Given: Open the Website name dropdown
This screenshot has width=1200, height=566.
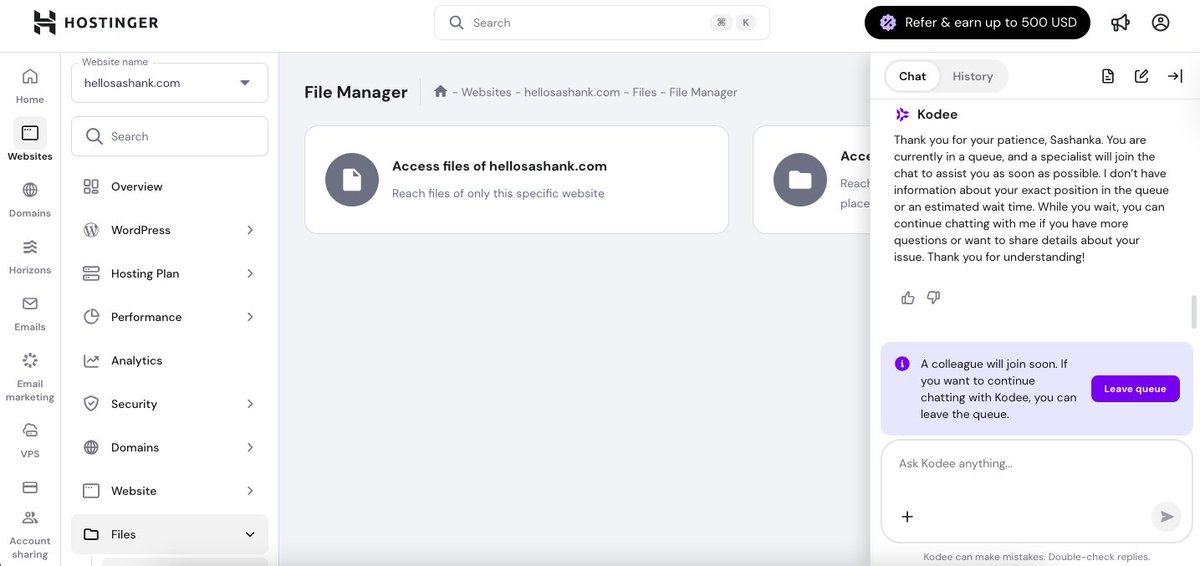Looking at the screenshot, I should (169, 82).
